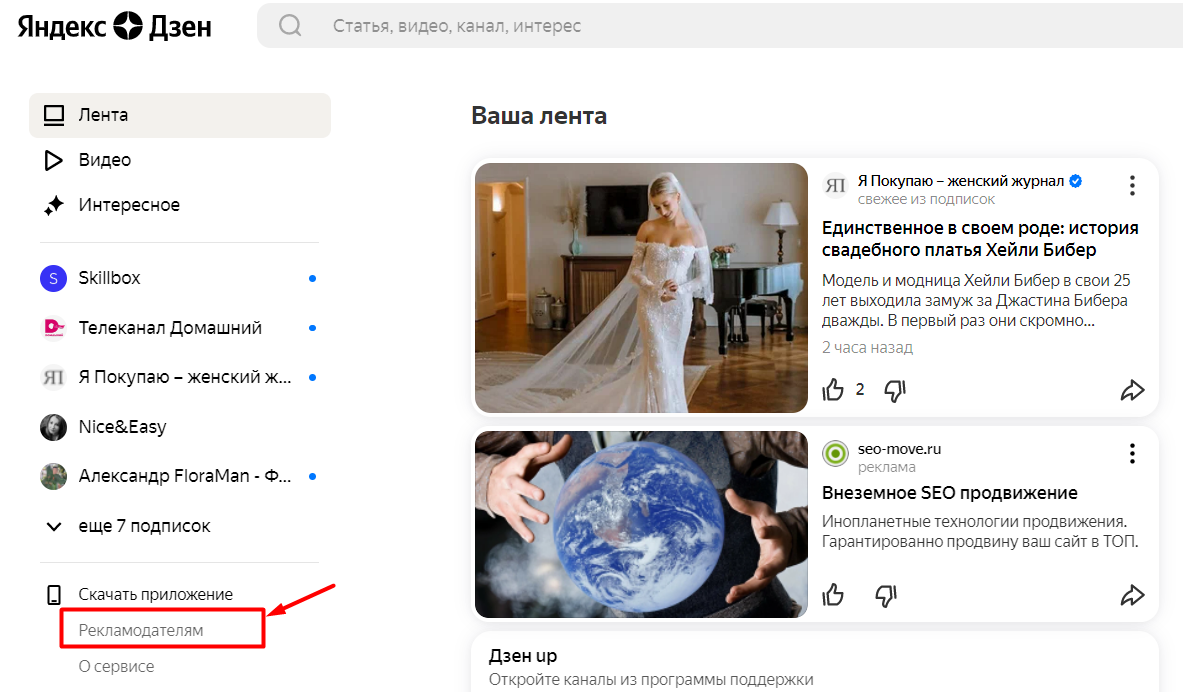Click Скачать приложение in sidebar

[155, 594]
